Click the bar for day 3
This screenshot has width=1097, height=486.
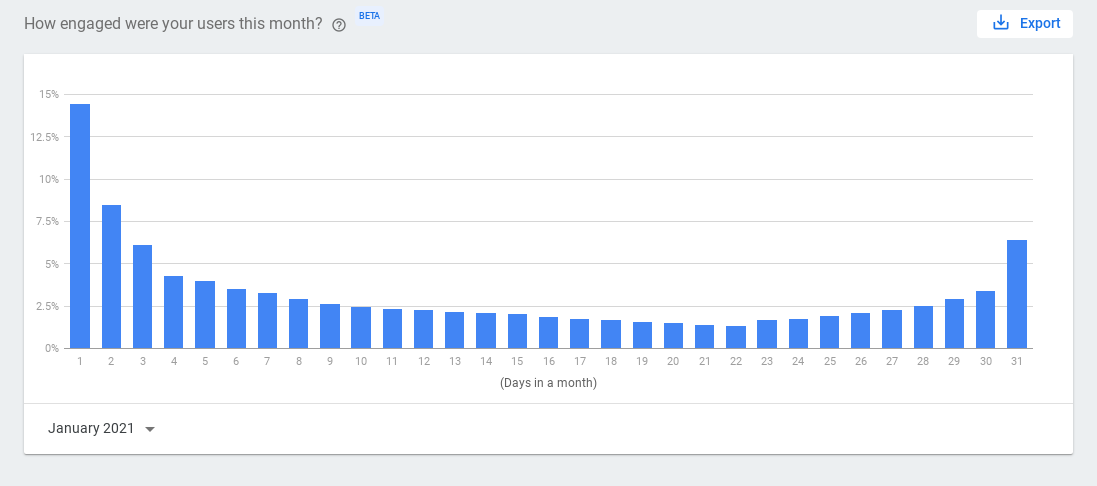[x=142, y=297]
